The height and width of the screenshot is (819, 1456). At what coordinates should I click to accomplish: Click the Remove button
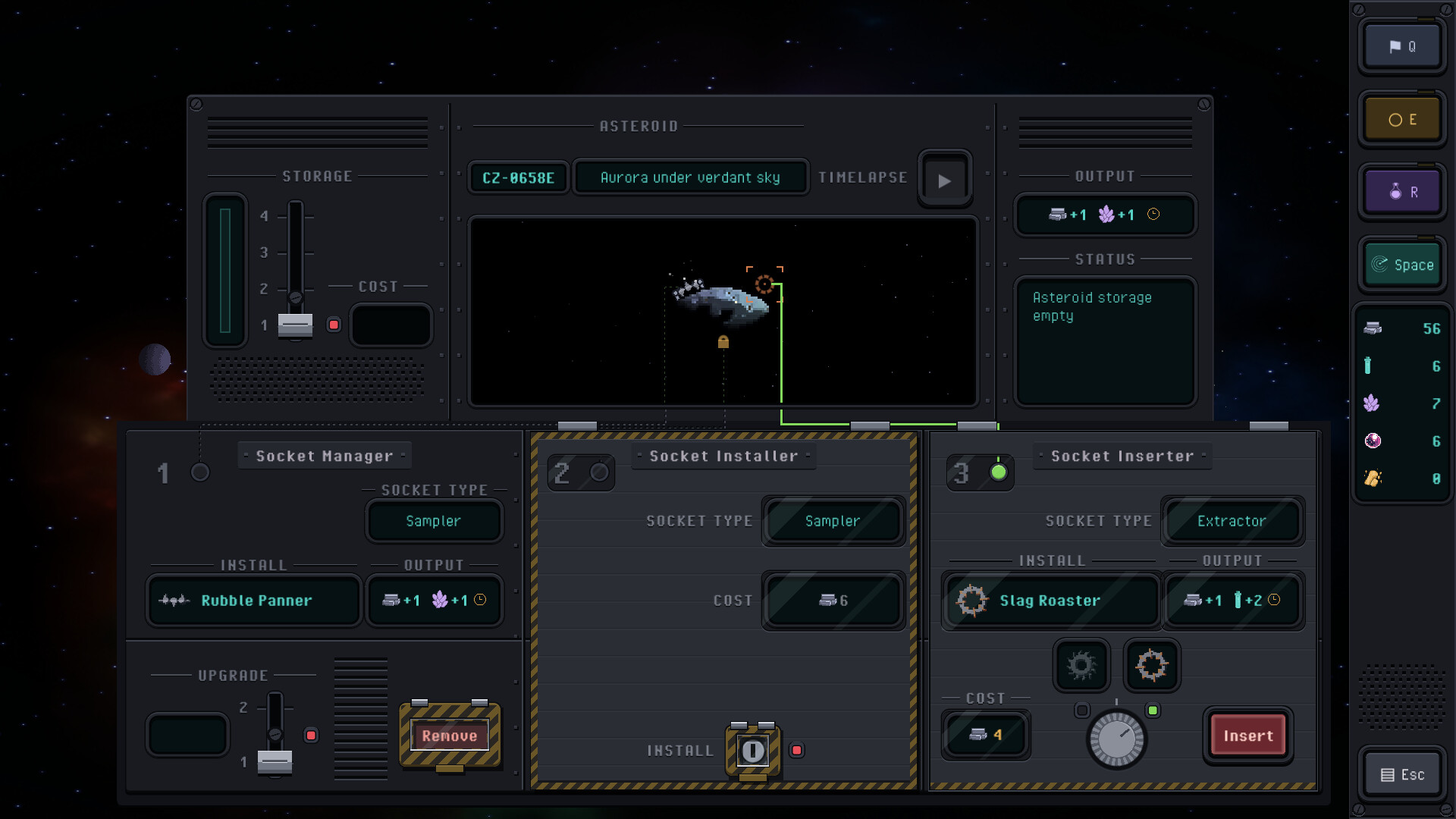click(x=450, y=736)
